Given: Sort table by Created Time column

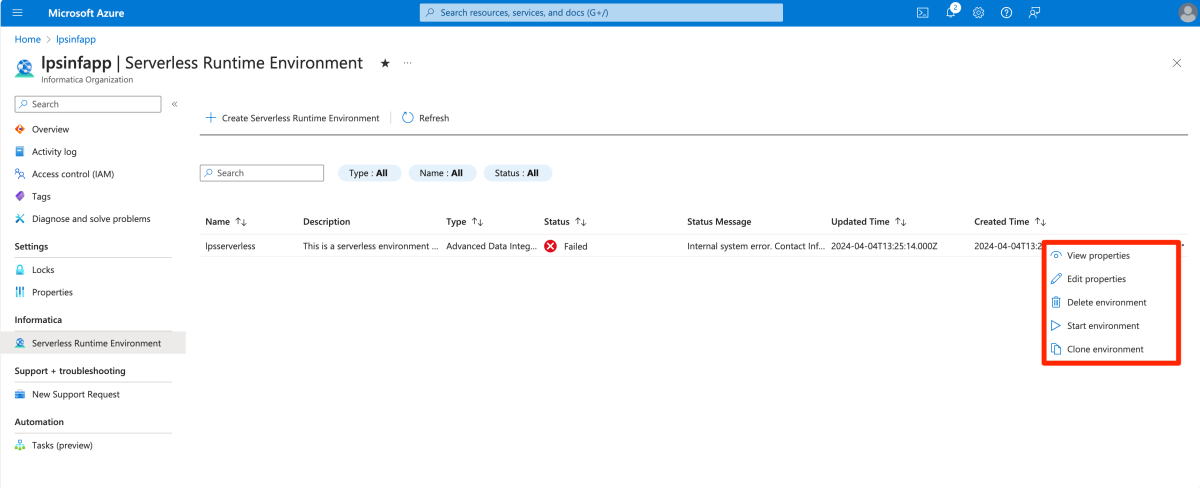Looking at the screenshot, I should [1010, 222].
